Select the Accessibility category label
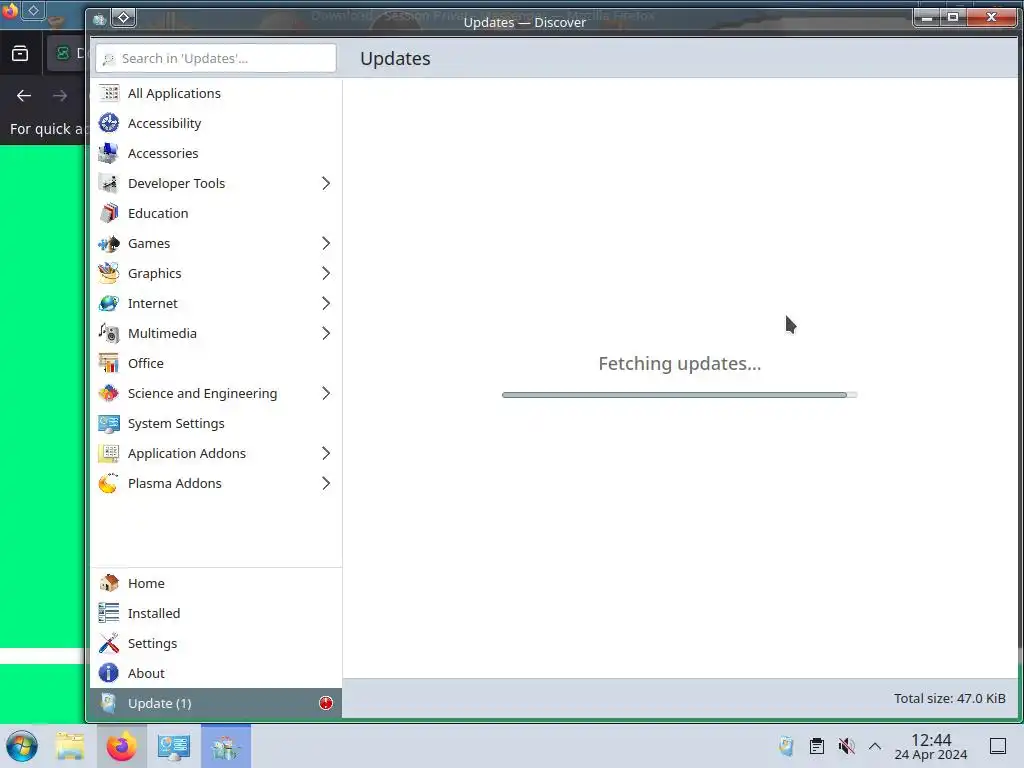1024x768 pixels. click(x=165, y=123)
